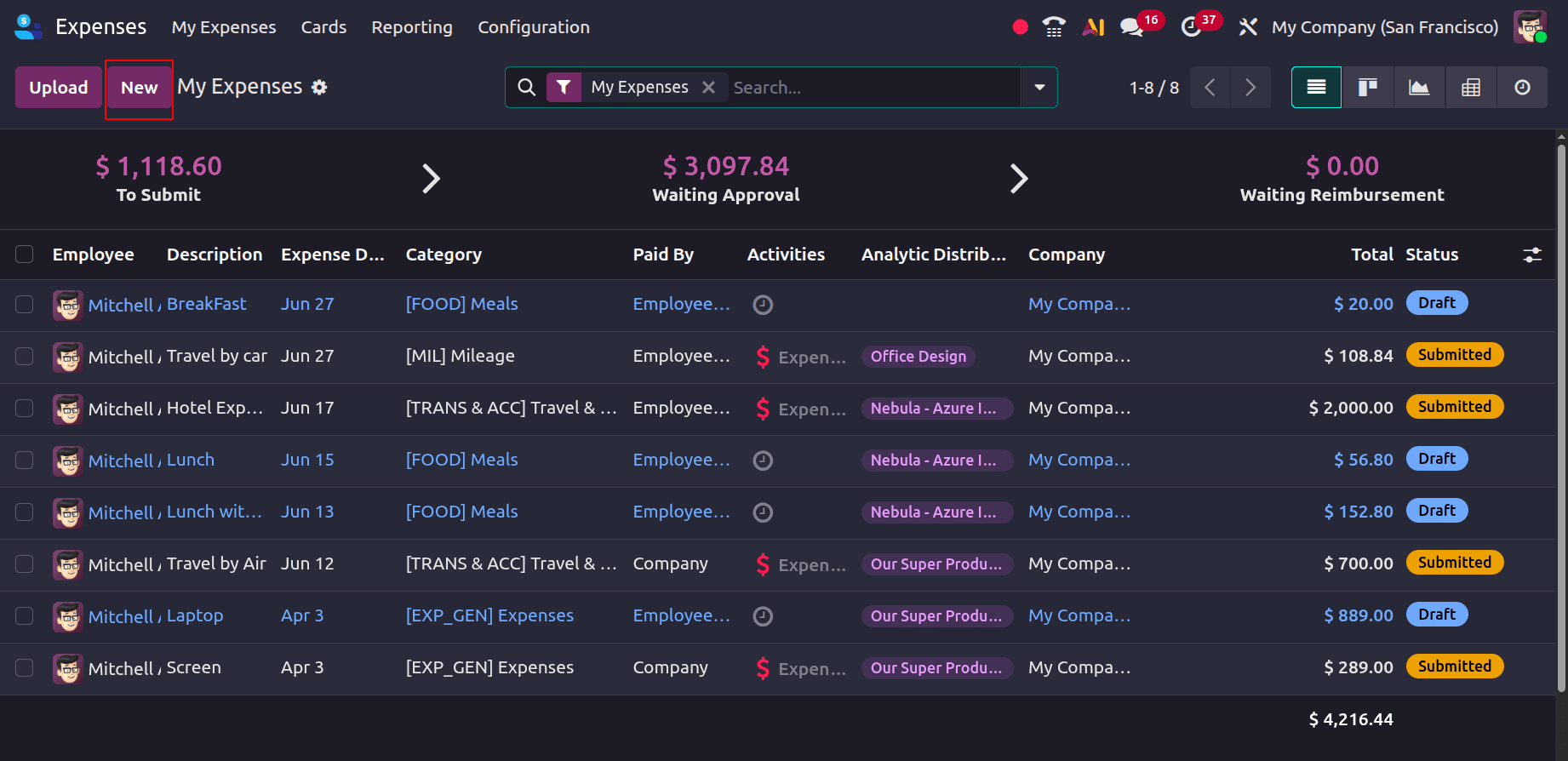Click the vertical scrollbar of the list
1568x761 pixels.
tap(1561, 417)
